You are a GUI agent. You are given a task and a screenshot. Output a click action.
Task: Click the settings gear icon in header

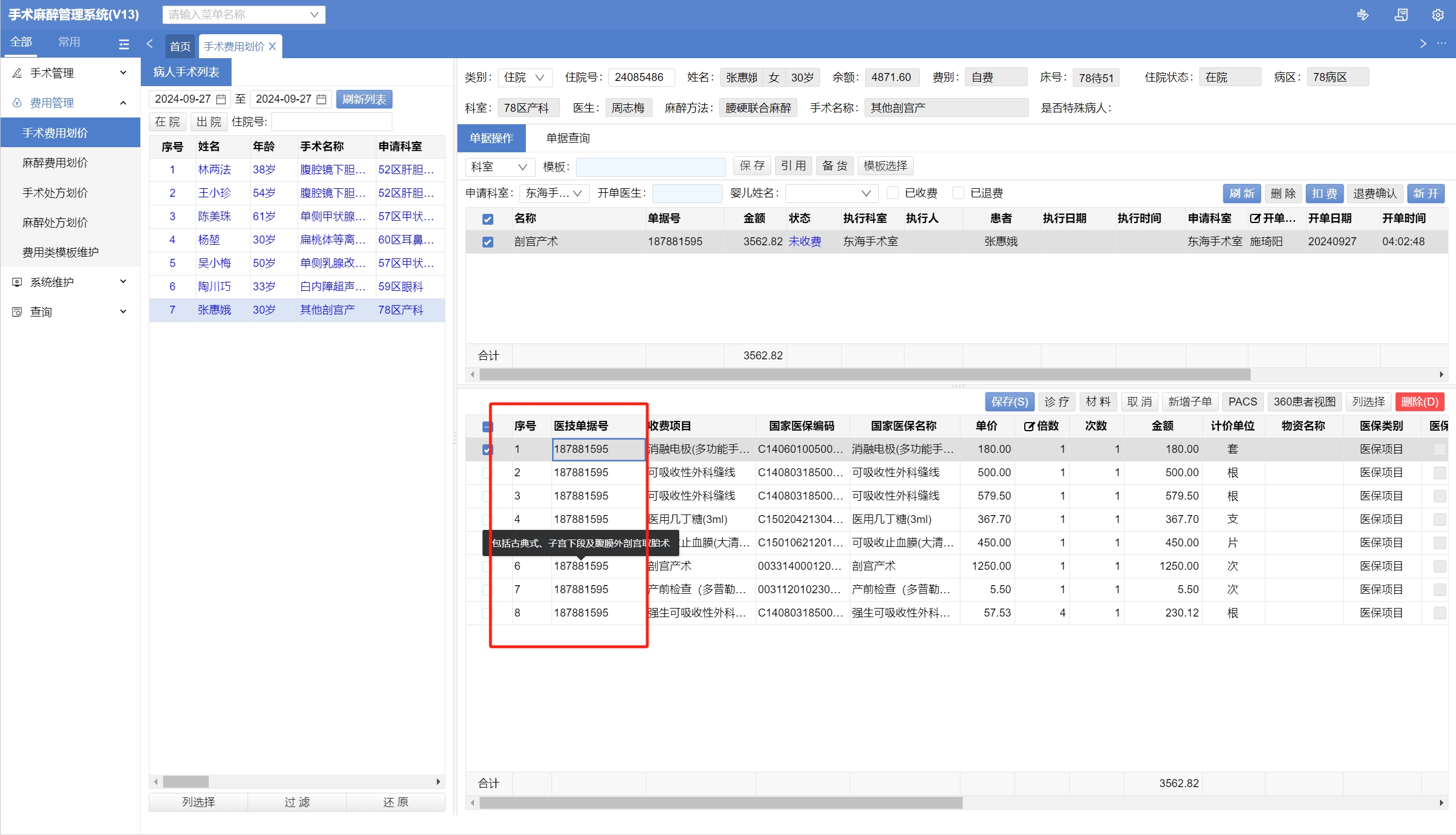[x=1437, y=15]
